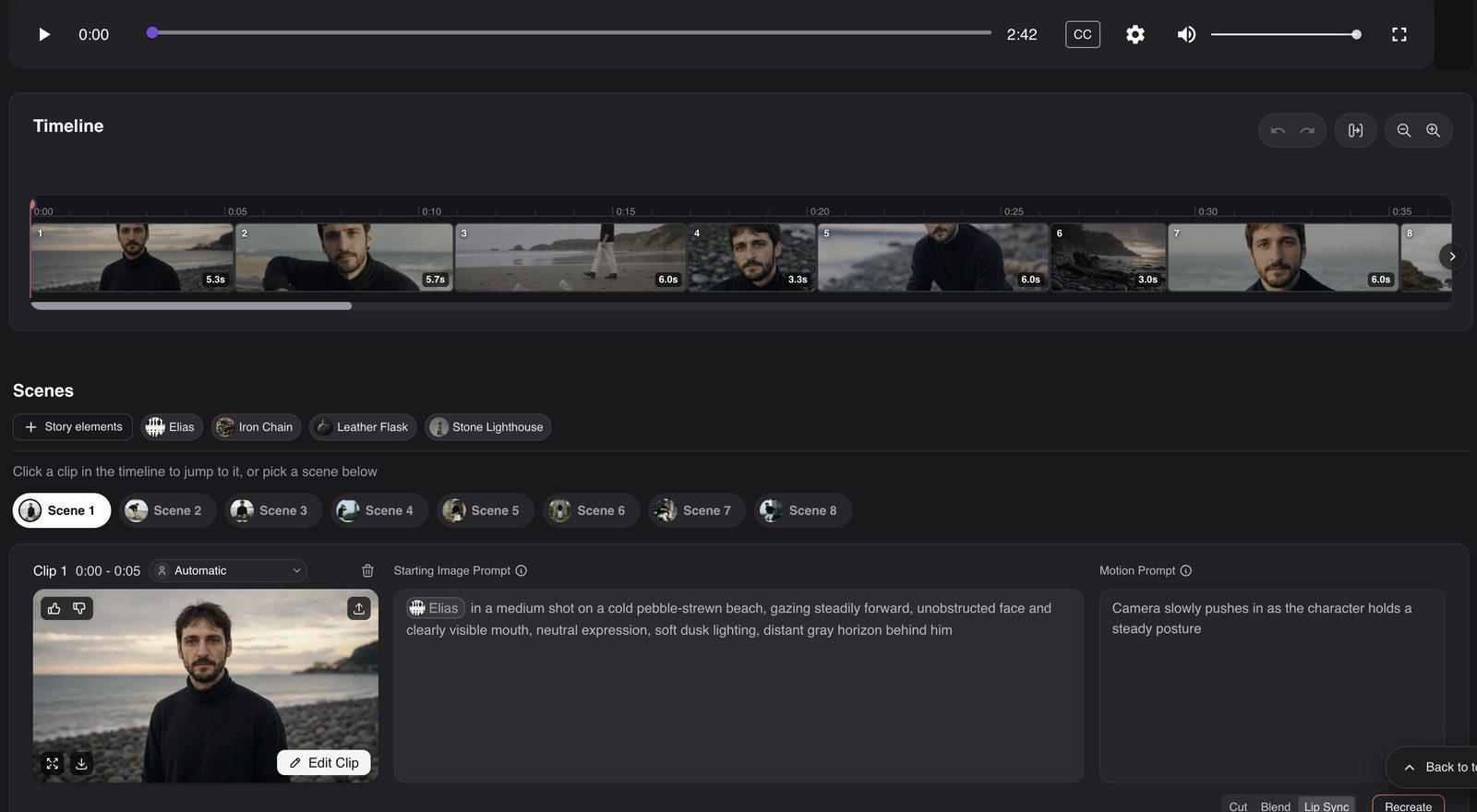Select timeline clip 2 thumbnail

(343, 257)
